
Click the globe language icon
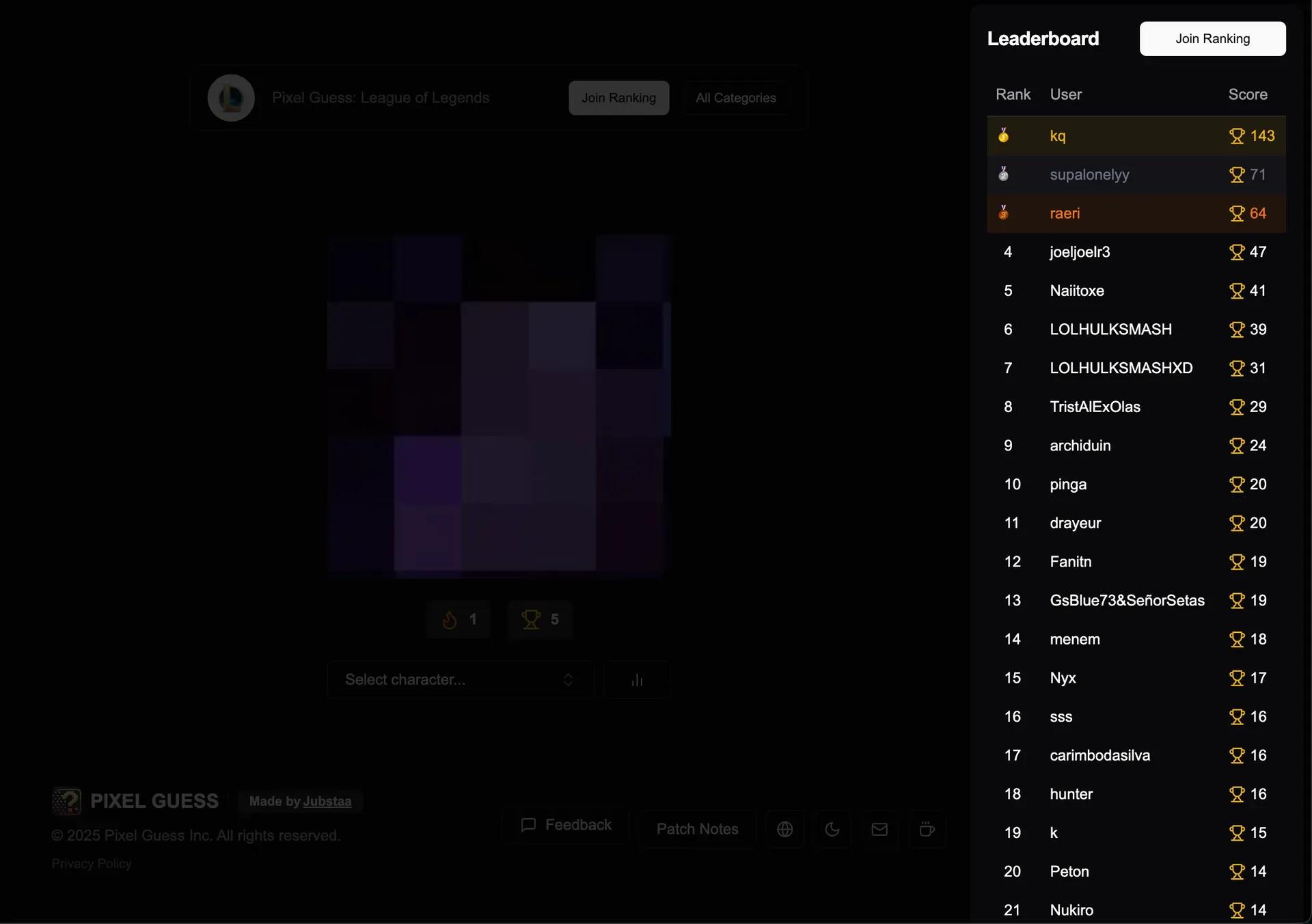tap(784, 829)
